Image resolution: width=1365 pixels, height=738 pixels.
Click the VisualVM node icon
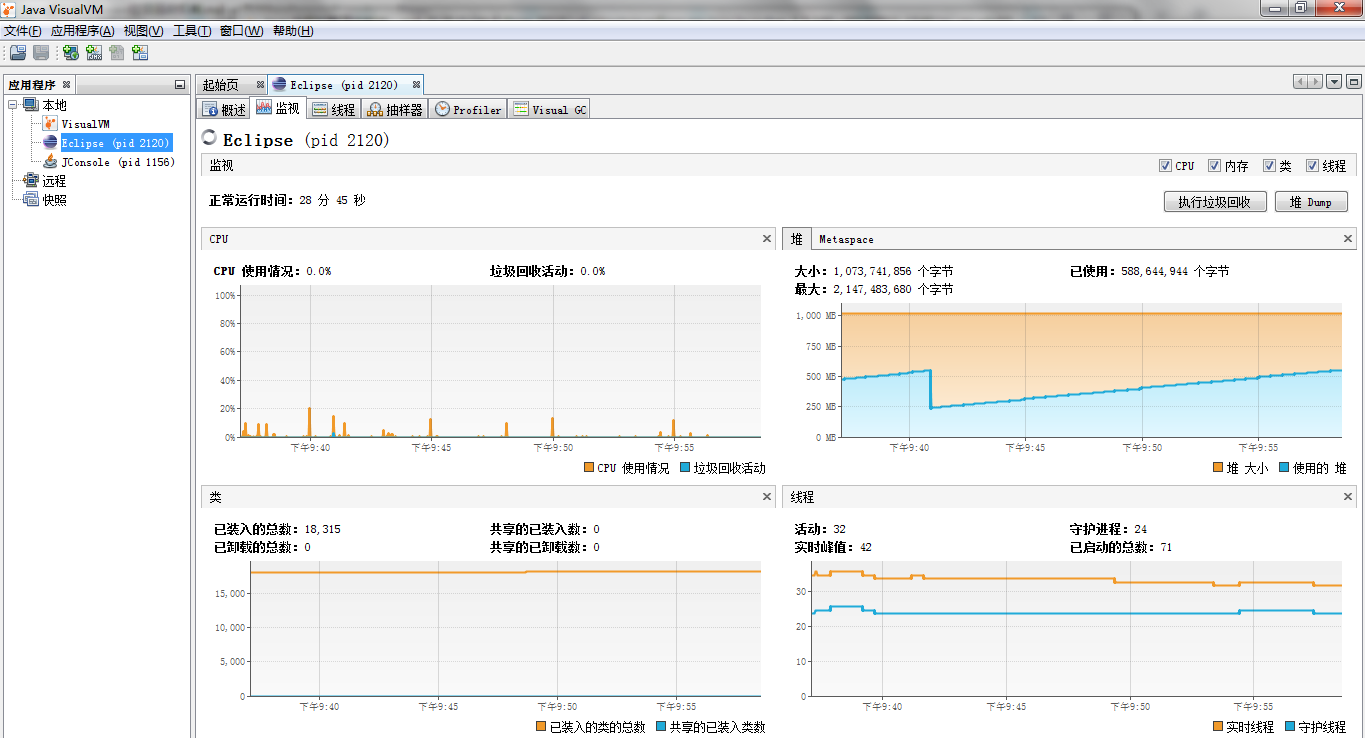click(x=50, y=124)
